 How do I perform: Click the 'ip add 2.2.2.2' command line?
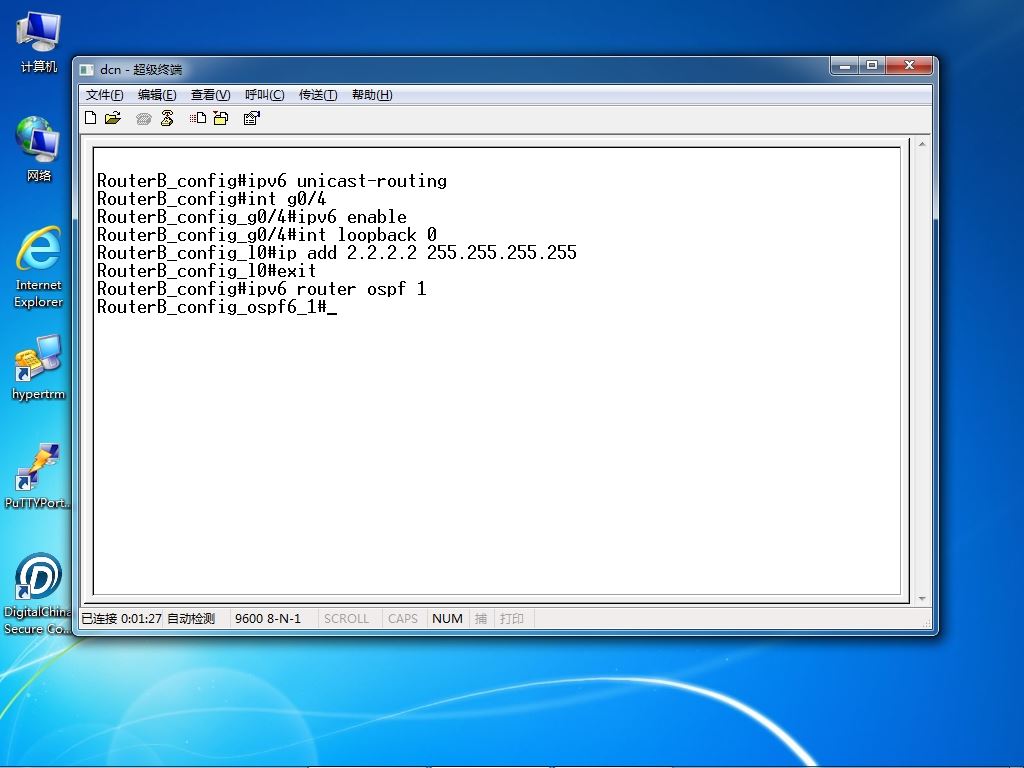coord(336,253)
